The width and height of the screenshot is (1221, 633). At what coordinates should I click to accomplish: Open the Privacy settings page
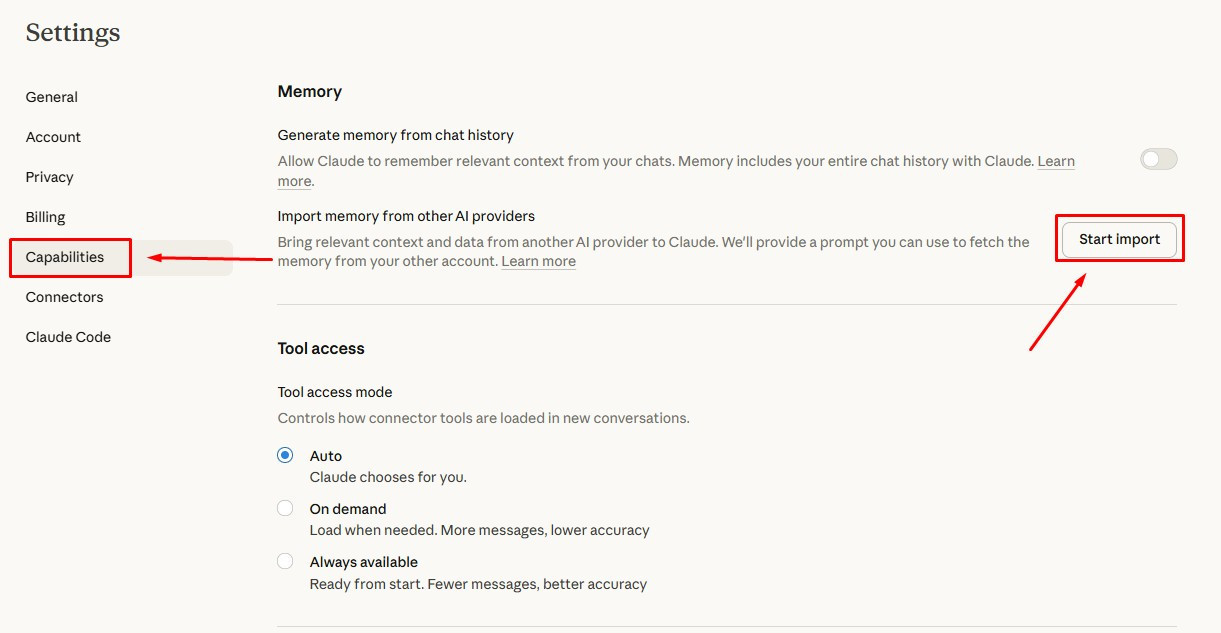point(50,177)
